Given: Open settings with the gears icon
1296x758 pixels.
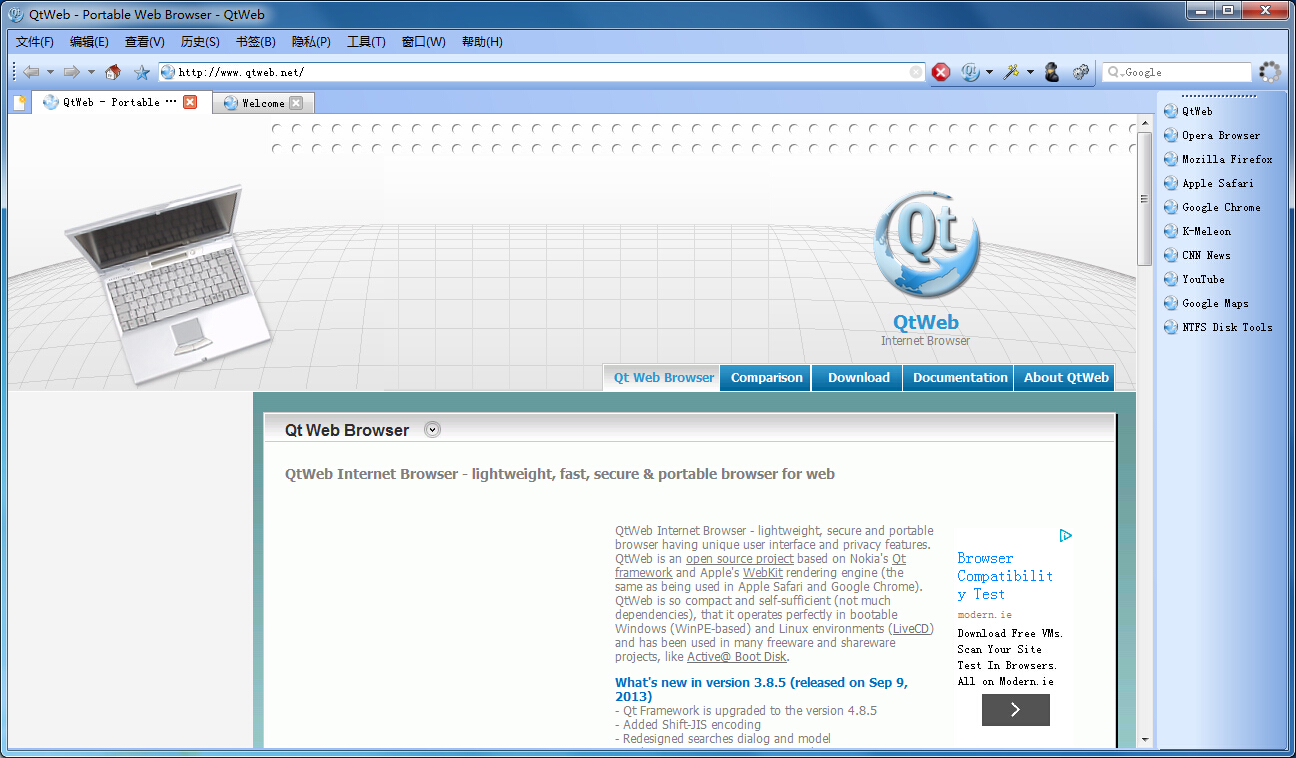Looking at the screenshot, I should [x=1081, y=72].
